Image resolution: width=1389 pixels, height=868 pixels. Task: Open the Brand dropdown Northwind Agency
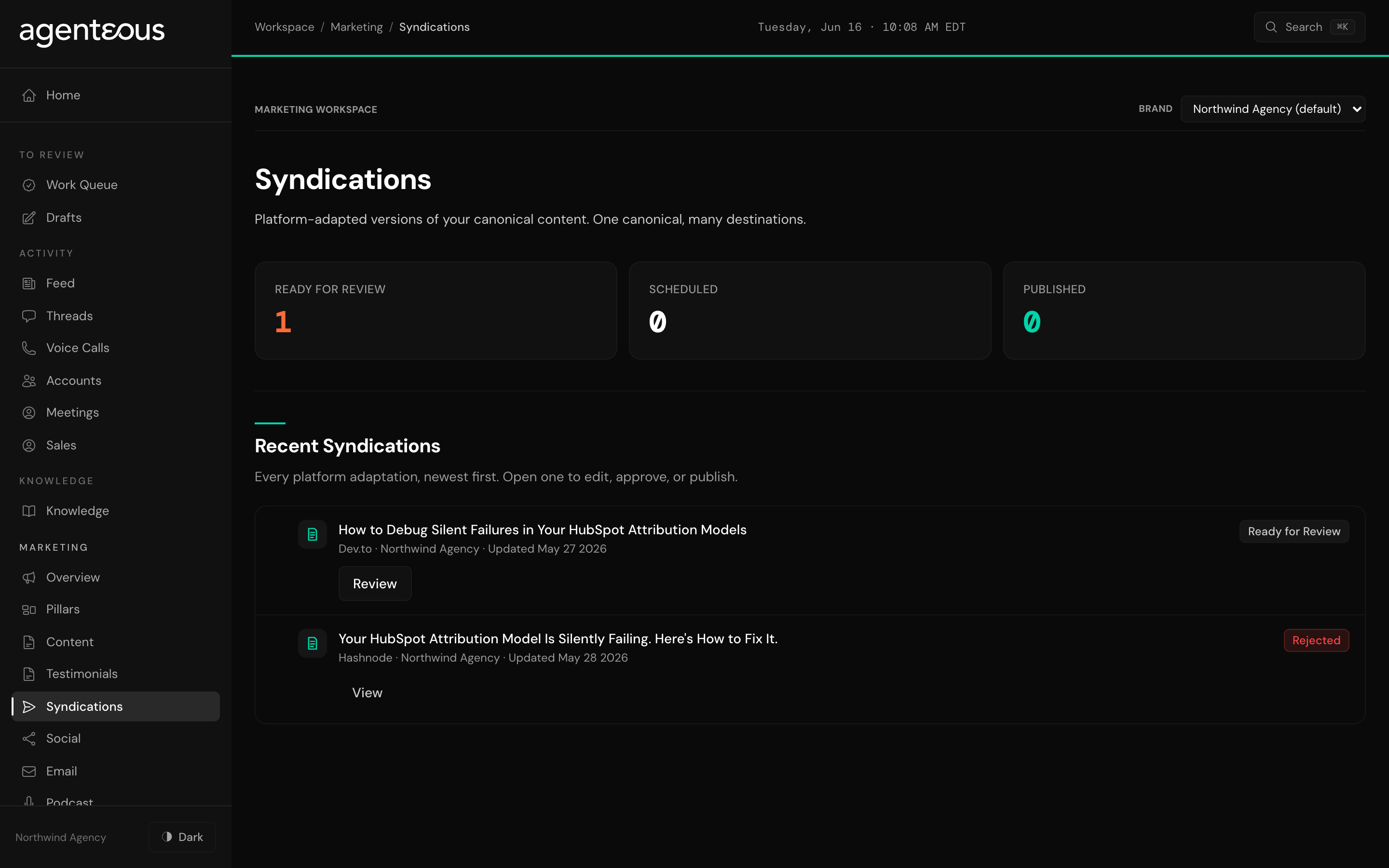click(1272, 109)
